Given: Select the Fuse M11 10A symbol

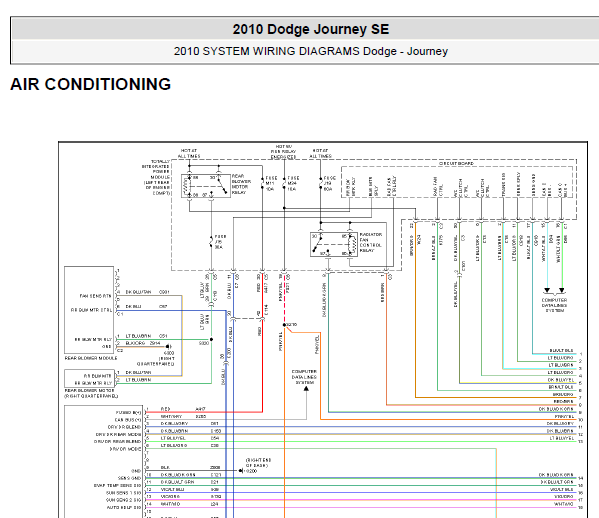Looking at the screenshot, I should [x=263, y=183].
